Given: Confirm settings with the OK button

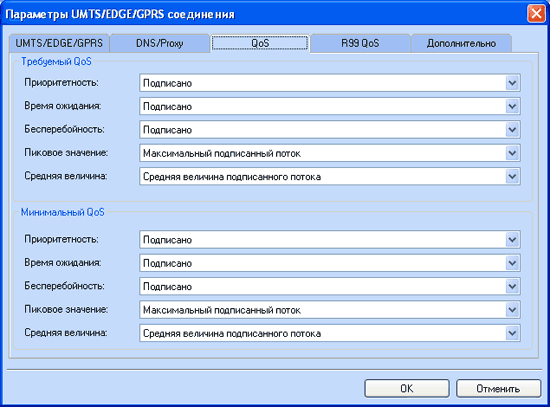Looking at the screenshot, I should coord(407,388).
